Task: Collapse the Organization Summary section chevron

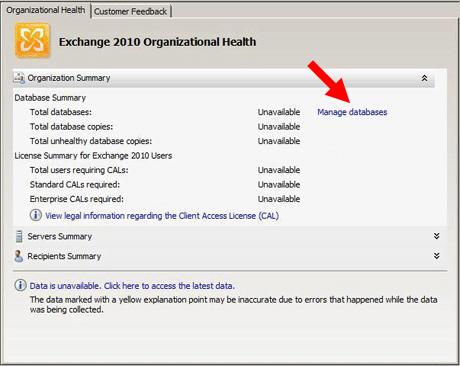Action: pyautogui.click(x=424, y=78)
